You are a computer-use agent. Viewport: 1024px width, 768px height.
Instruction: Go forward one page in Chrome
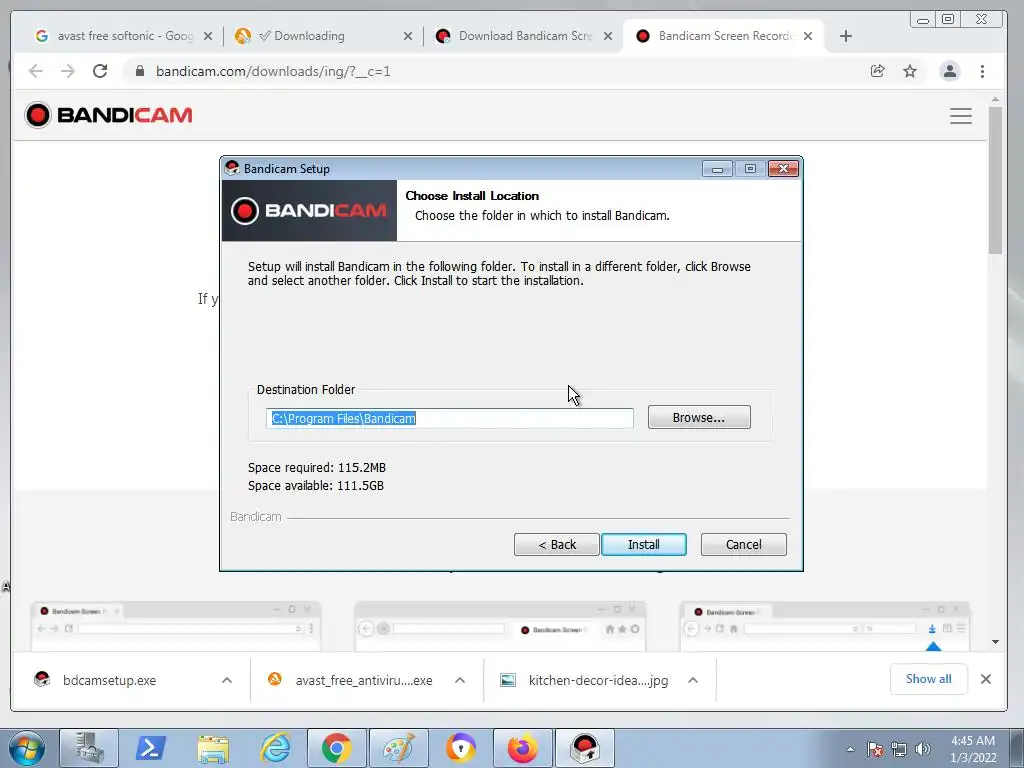tap(68, 71)
